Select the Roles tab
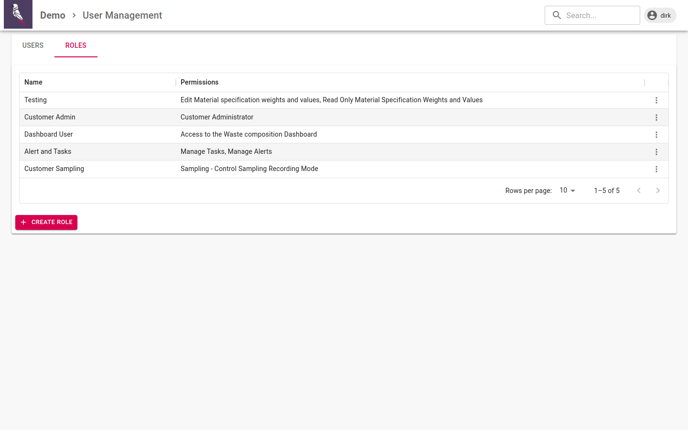The width and height of the screenshot is (688, 430). coord(76,45)
